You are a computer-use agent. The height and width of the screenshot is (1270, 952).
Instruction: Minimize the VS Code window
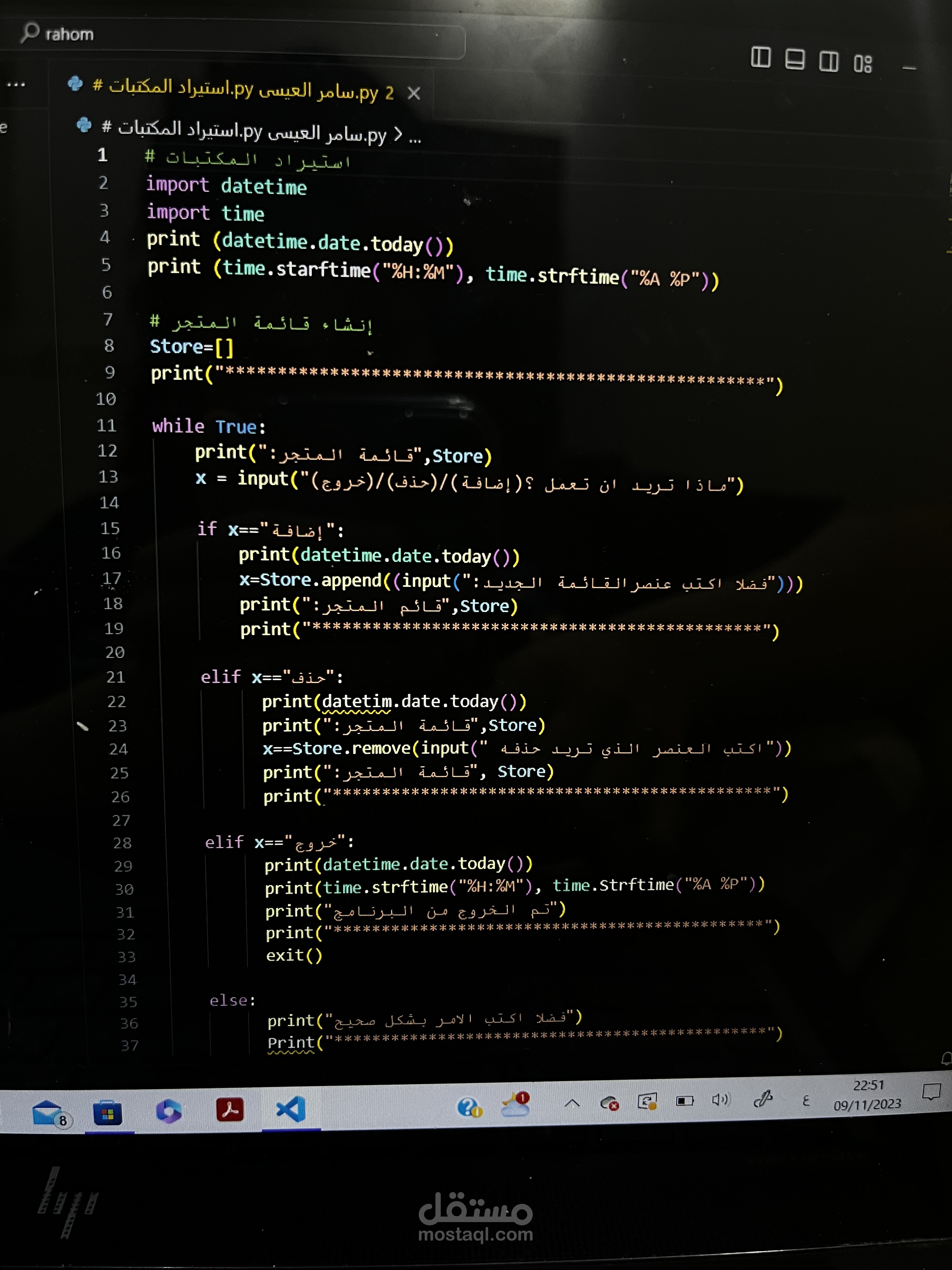click(909, 68)
